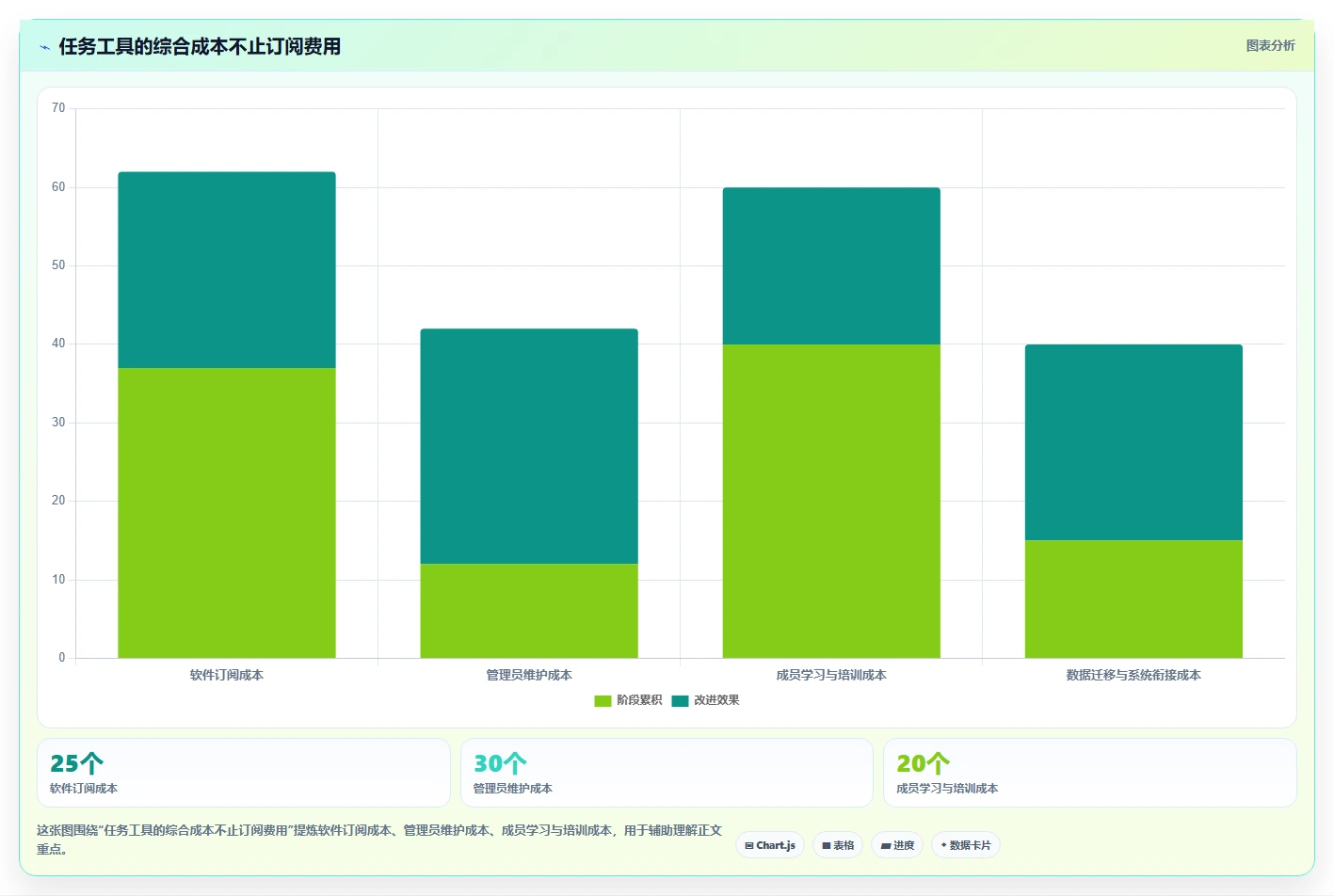
Task: Click the green segment of 管理员维护成本 bar
Action: coord(529,611)
